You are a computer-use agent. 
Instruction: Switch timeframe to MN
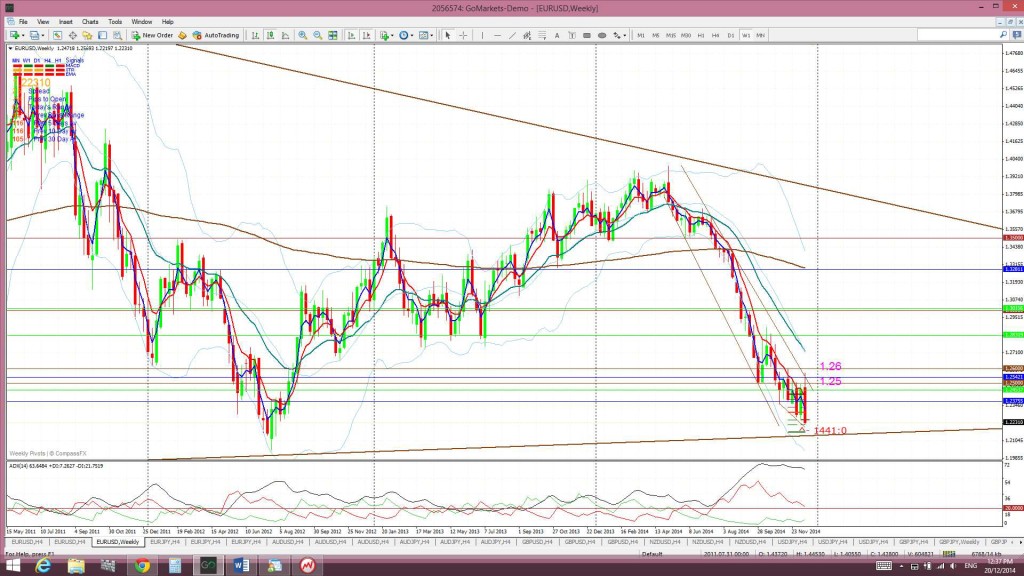[761, 35]
